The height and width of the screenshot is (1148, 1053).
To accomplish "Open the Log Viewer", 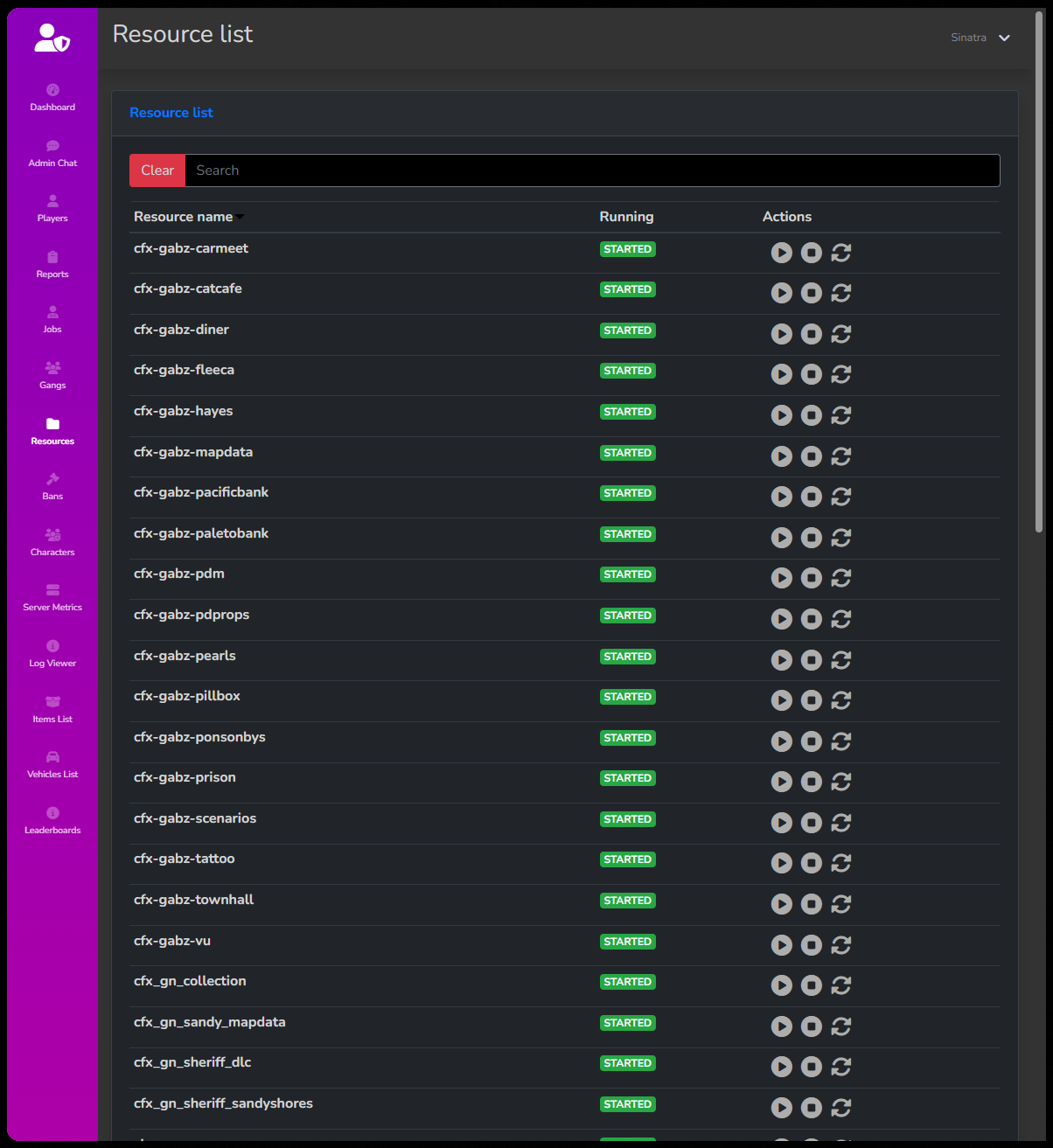I will click(52, 654).
